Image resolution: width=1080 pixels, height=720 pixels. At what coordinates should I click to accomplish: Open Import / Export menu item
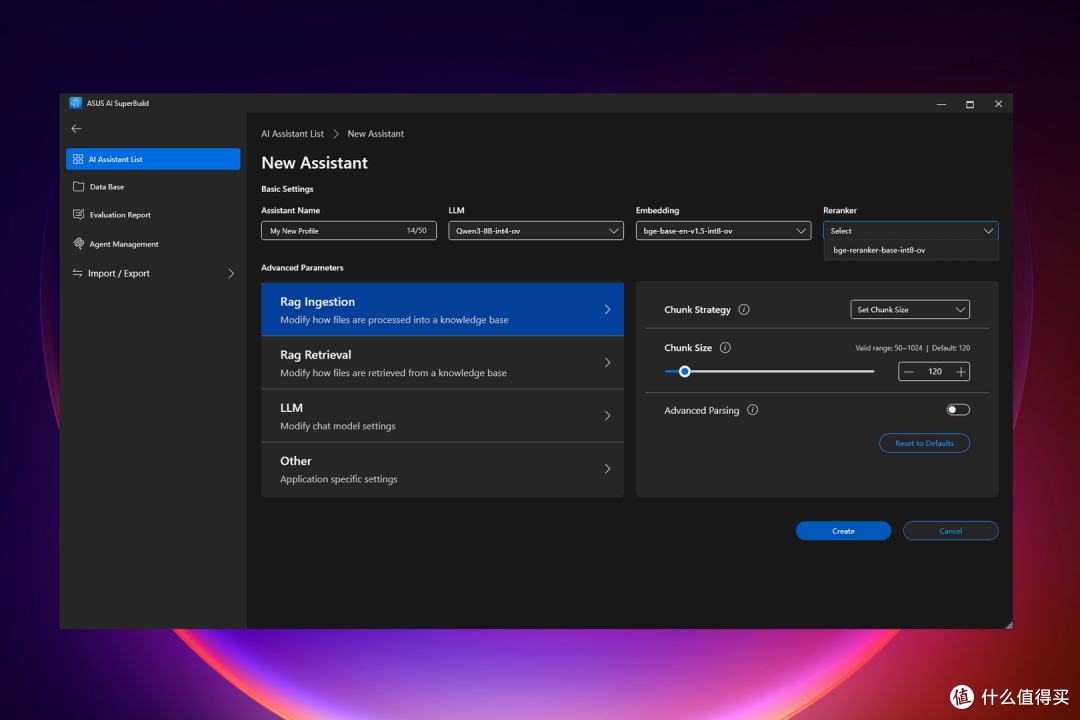point(153,274)
